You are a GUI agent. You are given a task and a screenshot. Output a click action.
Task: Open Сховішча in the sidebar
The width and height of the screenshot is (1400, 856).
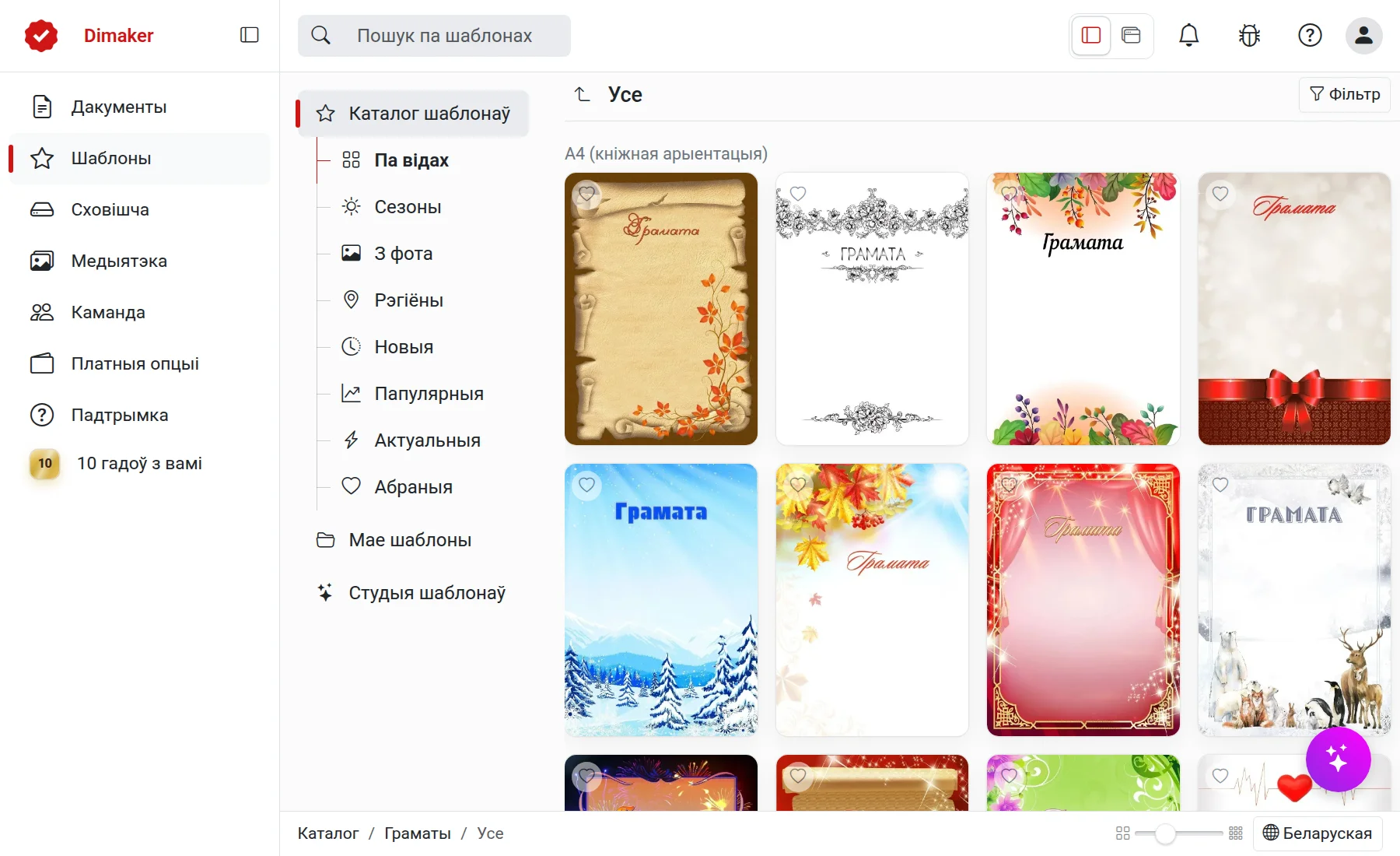(139, 209)
